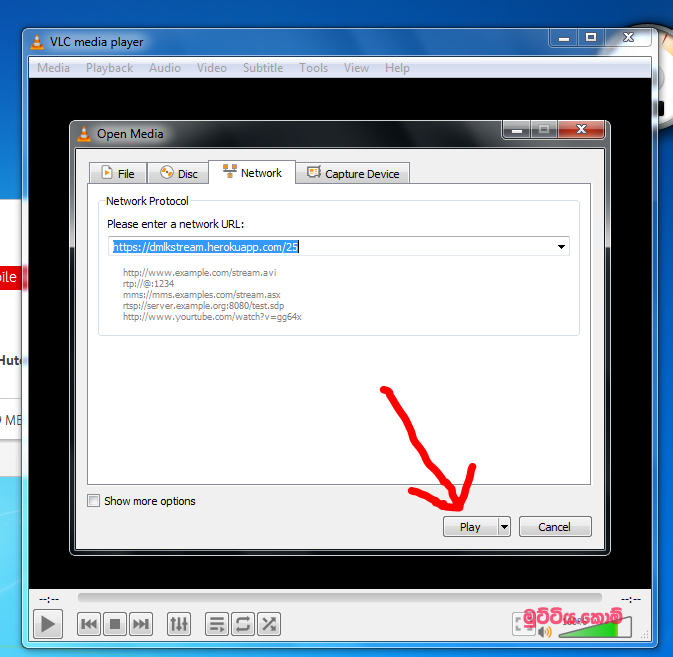
Task: Click the remaining time label right of seek bar
Action: click(631, 599)
